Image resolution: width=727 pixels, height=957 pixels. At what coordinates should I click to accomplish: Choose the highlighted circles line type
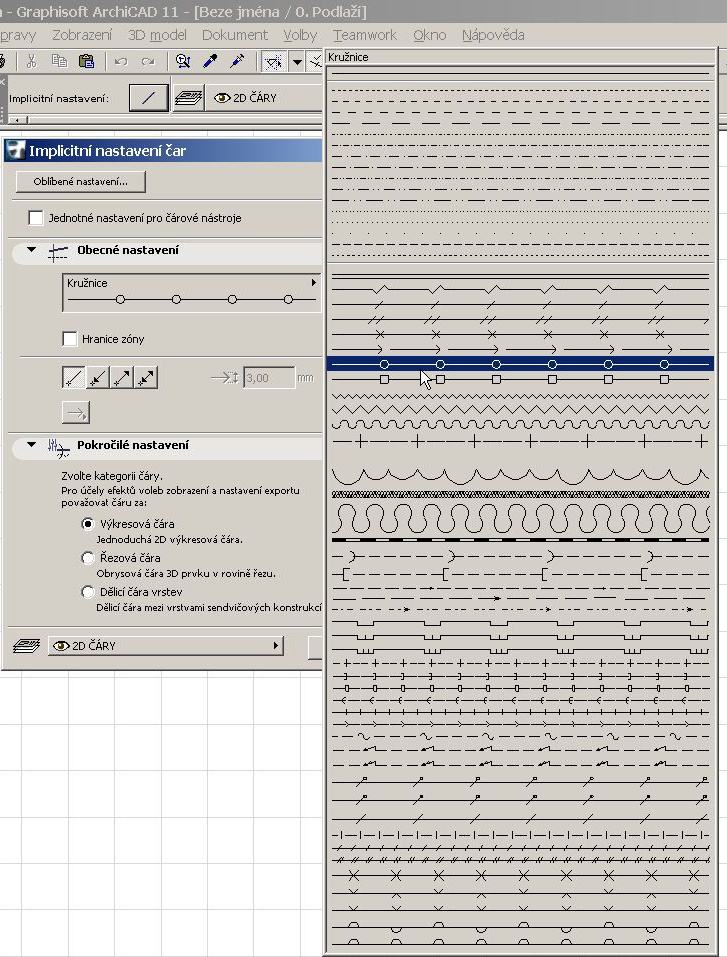pyautogui.click(x=520, y=364)
